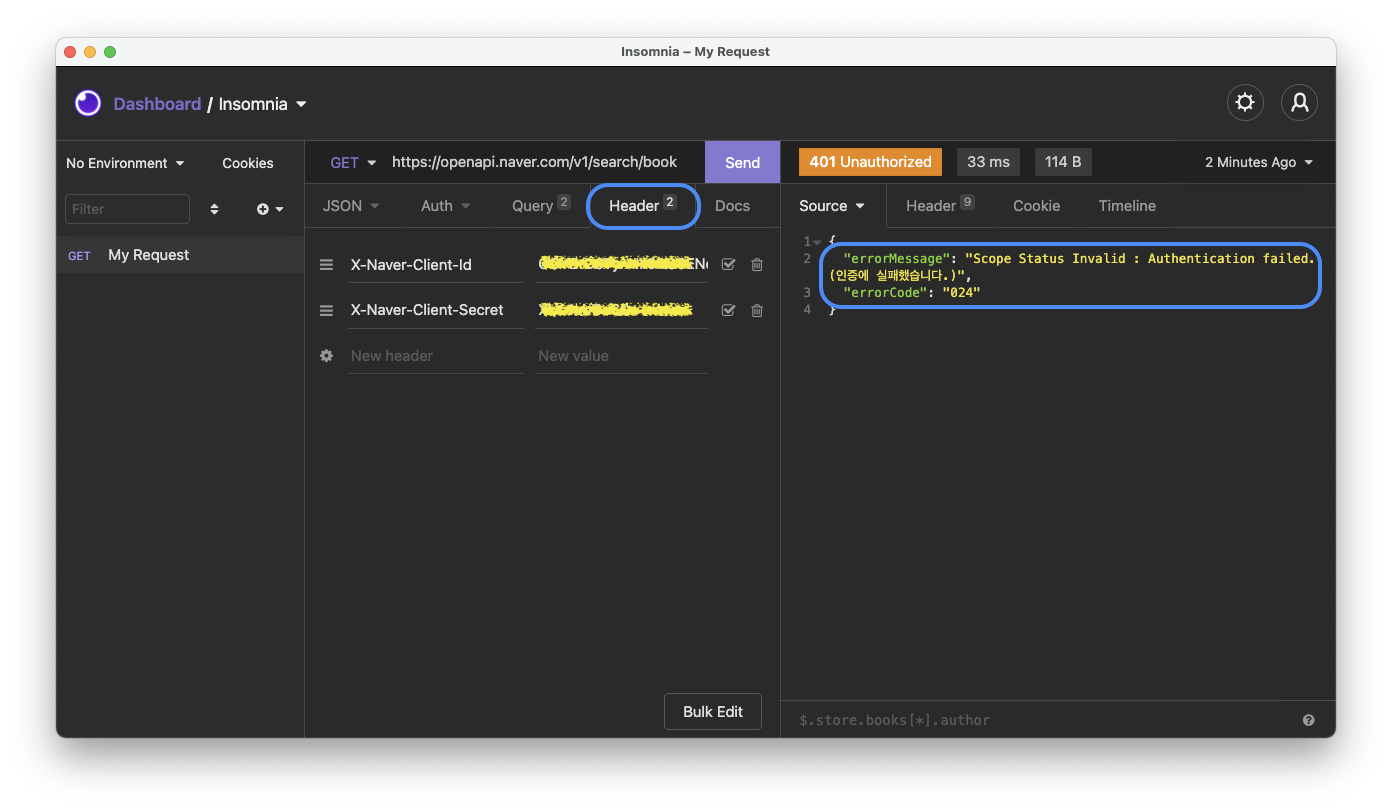Viewport: 1392px width, 812px height.
Task: Open the No Environment dropdown
Action: point(125,163)
